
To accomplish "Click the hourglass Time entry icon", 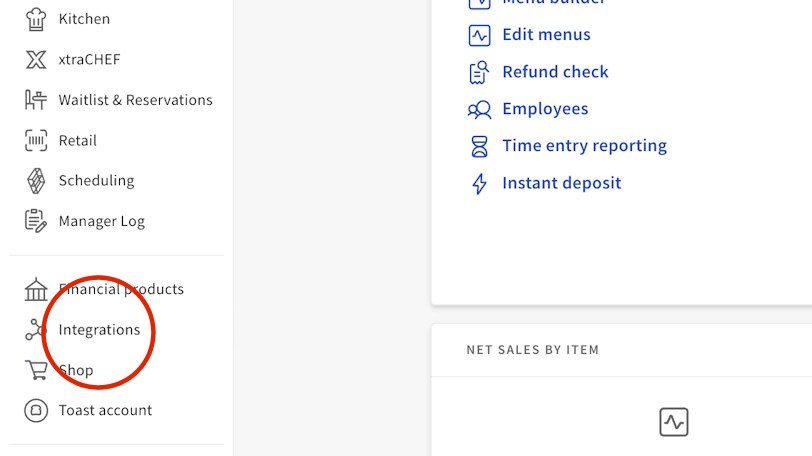I will point(480,146).
